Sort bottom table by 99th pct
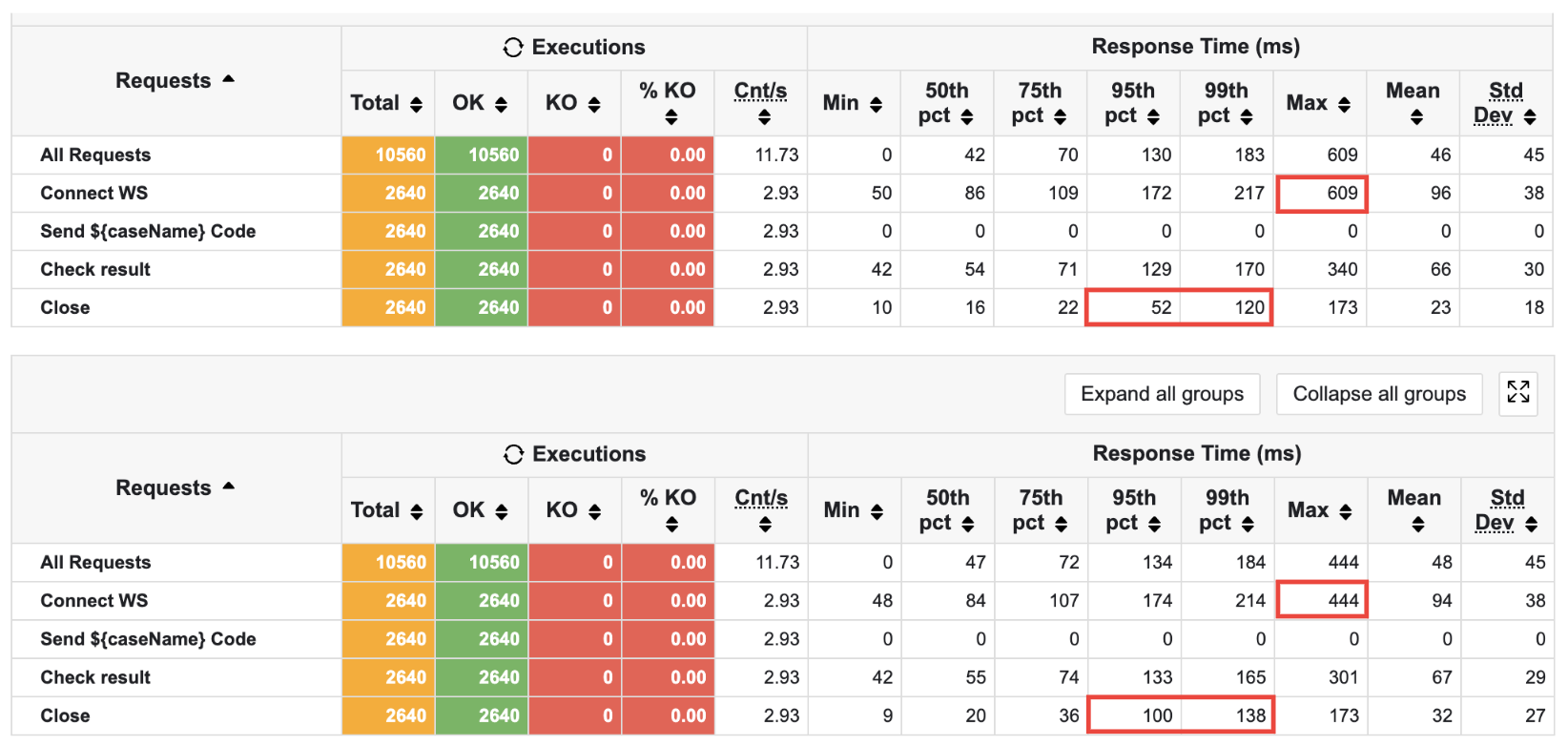The width and height of the screenshot is (1568, 746). 1248,525
